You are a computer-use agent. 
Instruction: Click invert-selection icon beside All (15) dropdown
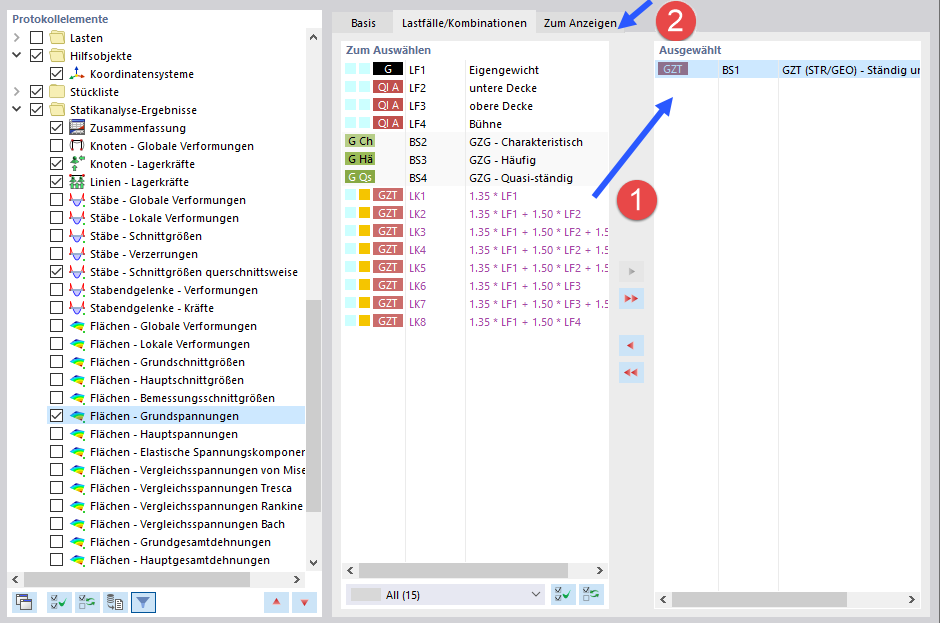pos(591,594)
